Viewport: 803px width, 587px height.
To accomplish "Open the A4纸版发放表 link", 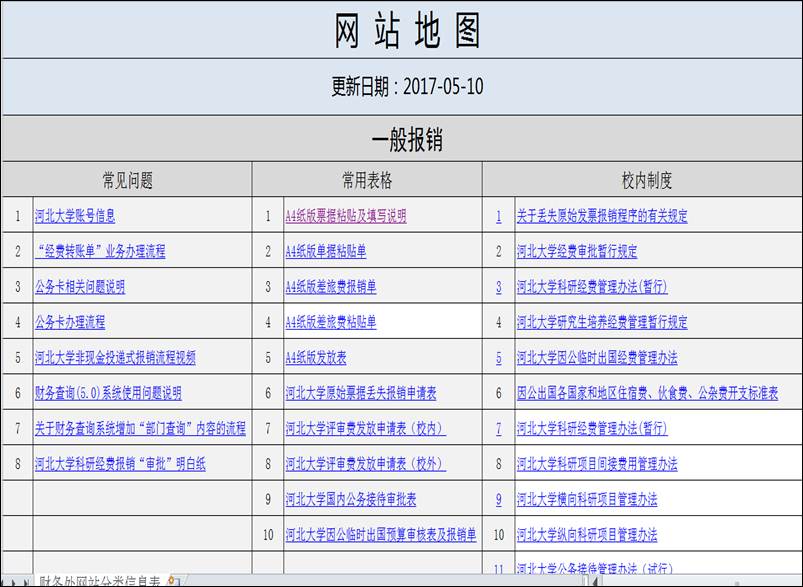I will 316,358.
